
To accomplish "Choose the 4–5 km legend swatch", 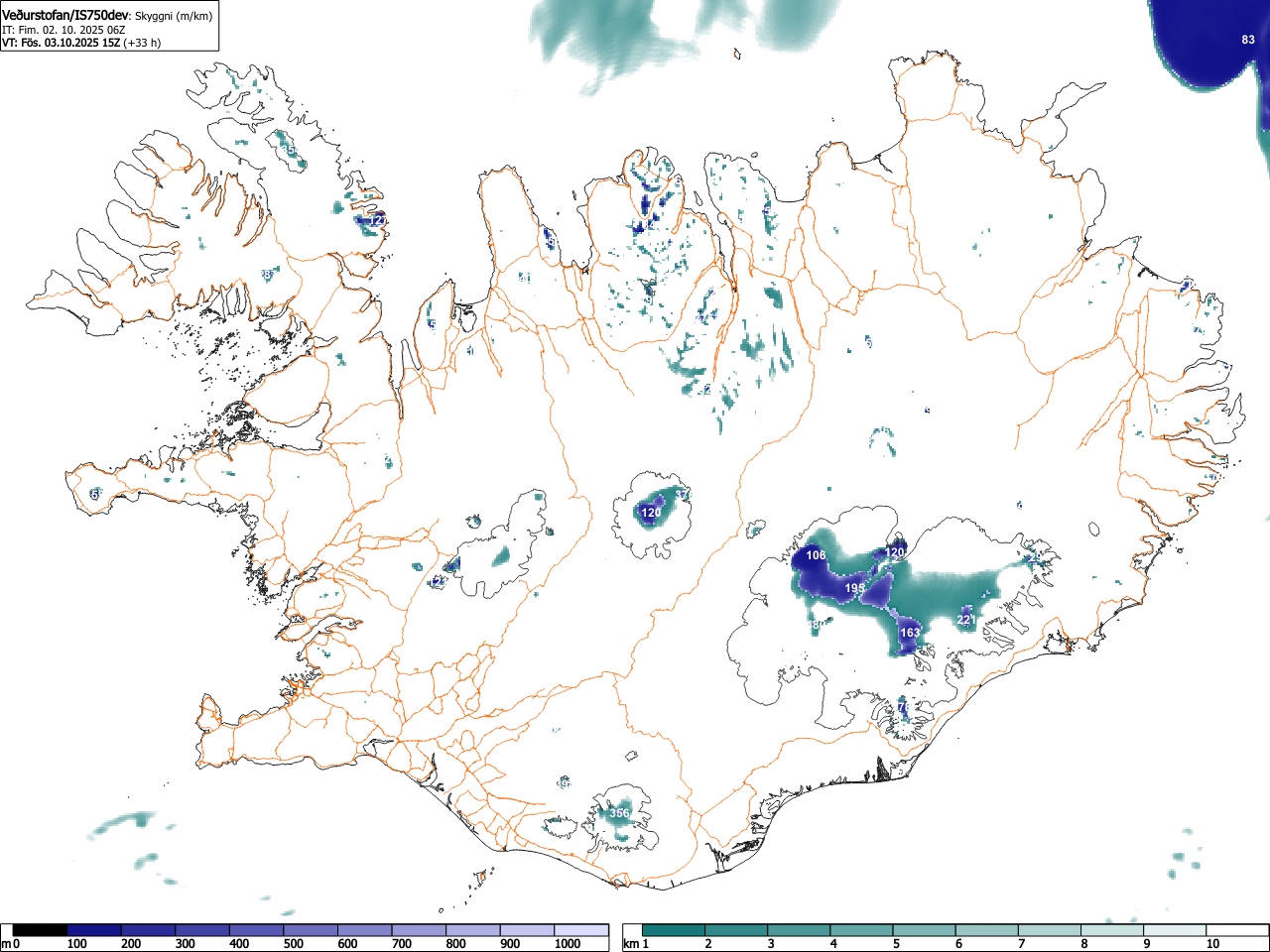I will pos(863,930).
